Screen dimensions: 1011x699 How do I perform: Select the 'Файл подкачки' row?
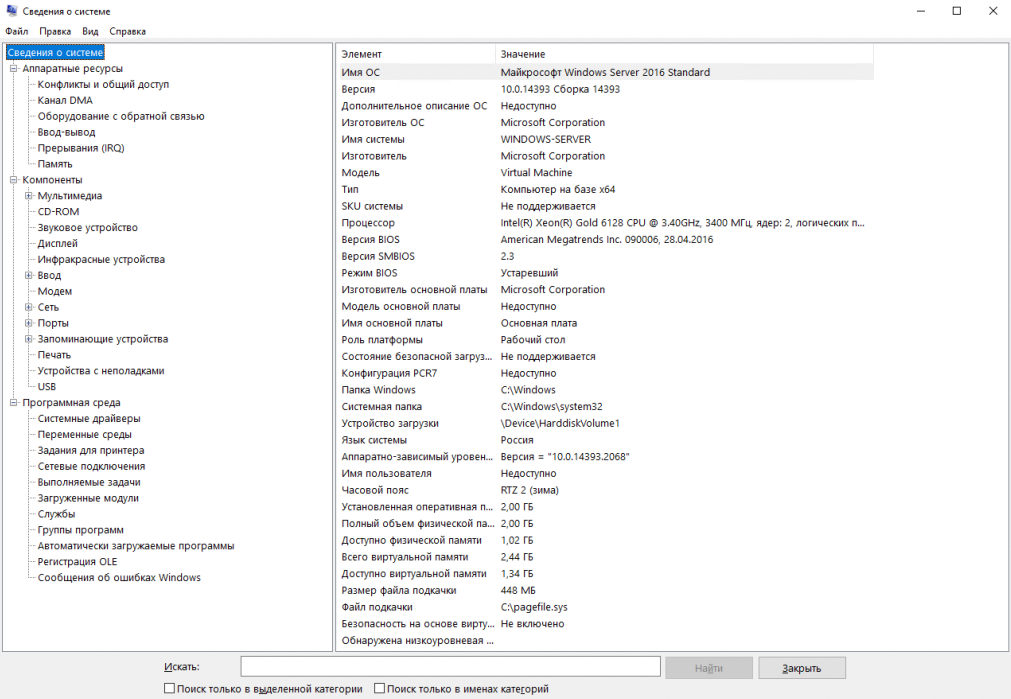[605, 607]
